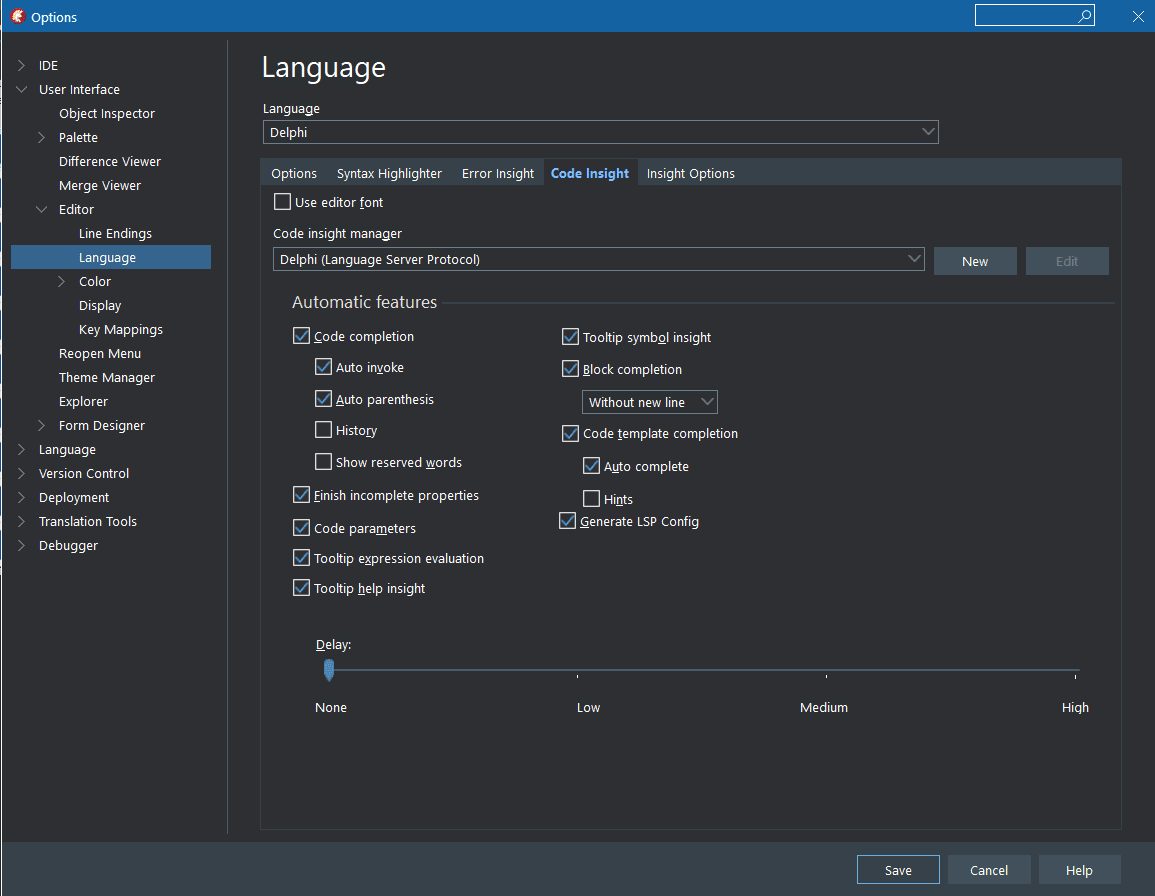Expand the IDE tree section

click(x=22, y=65)
